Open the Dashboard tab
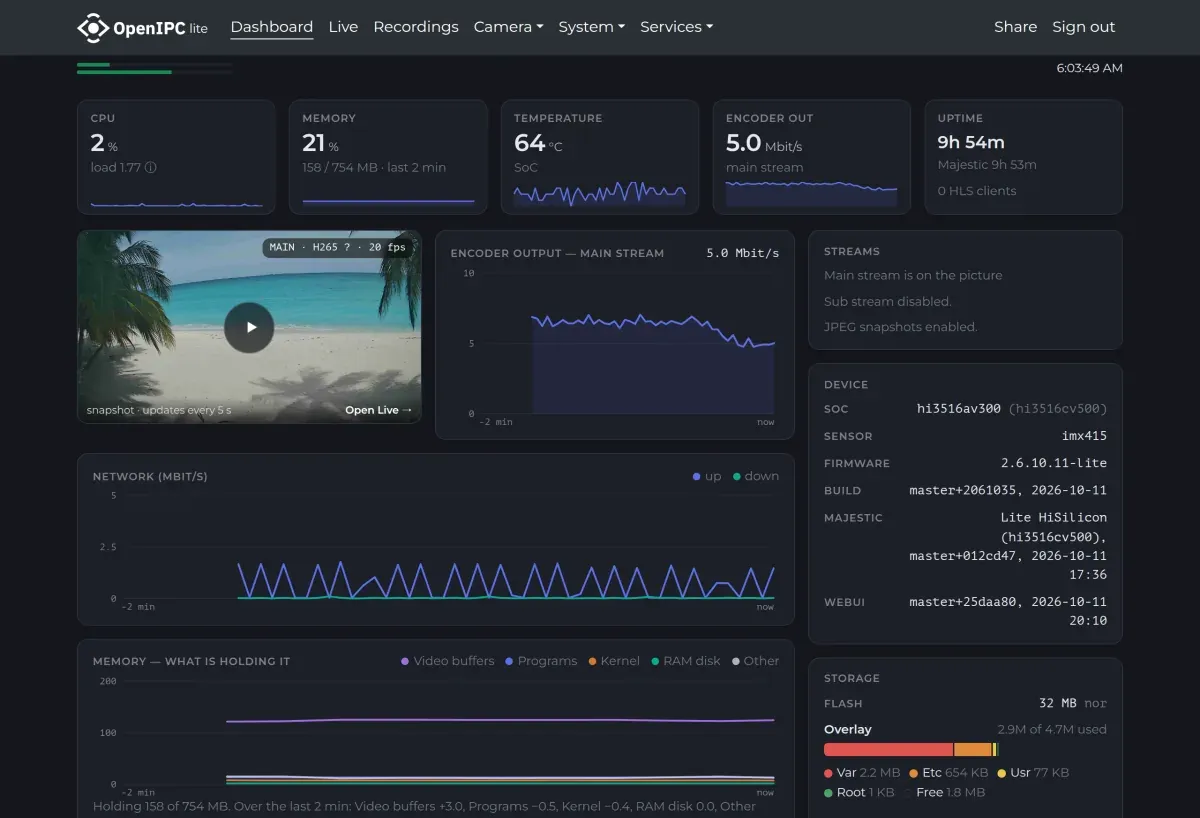This screenshot has width=1200, height=818. click(272, 27)
